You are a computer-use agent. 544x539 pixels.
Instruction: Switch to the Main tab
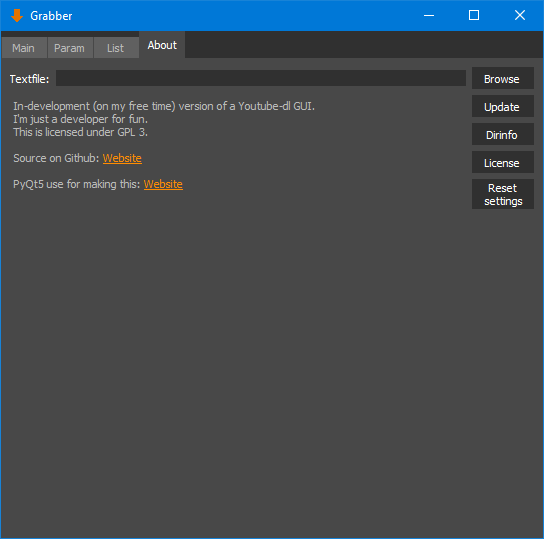point(24,48)
